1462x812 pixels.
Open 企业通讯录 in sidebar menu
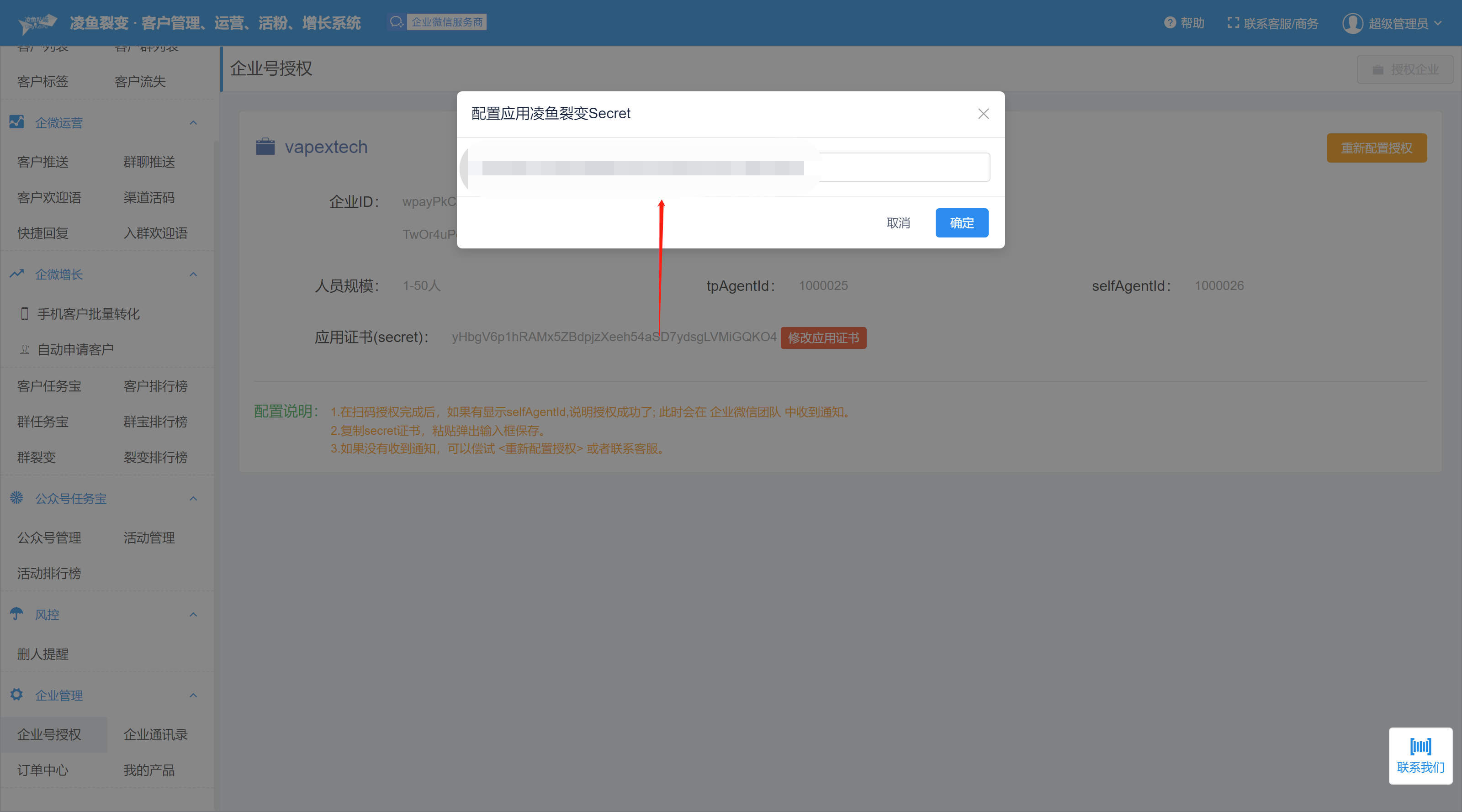(x=155, y=734)
